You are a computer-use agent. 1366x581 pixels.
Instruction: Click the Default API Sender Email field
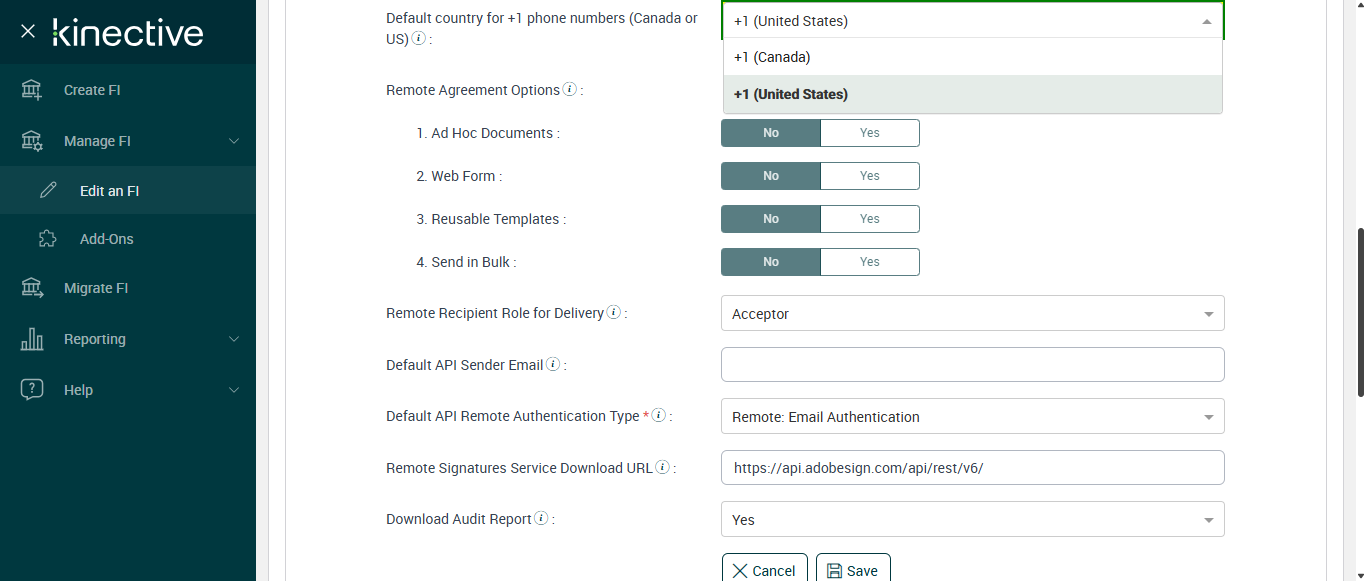(x=972, y=365)
